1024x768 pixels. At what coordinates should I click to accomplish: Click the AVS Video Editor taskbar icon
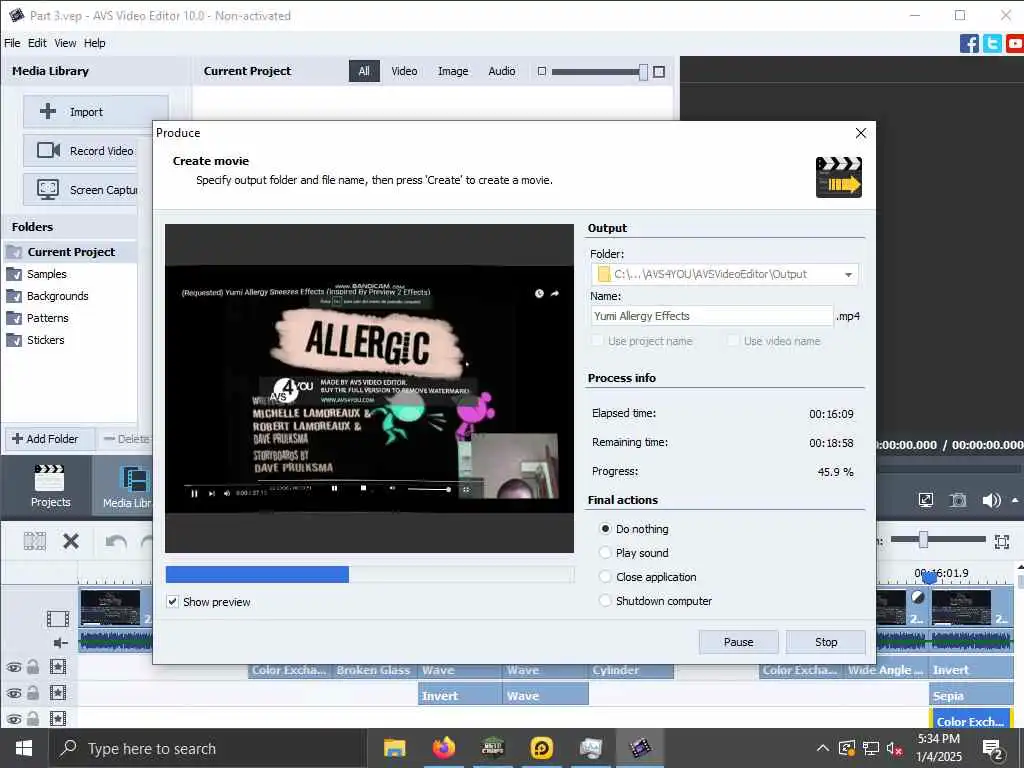[x=640, y=748]
